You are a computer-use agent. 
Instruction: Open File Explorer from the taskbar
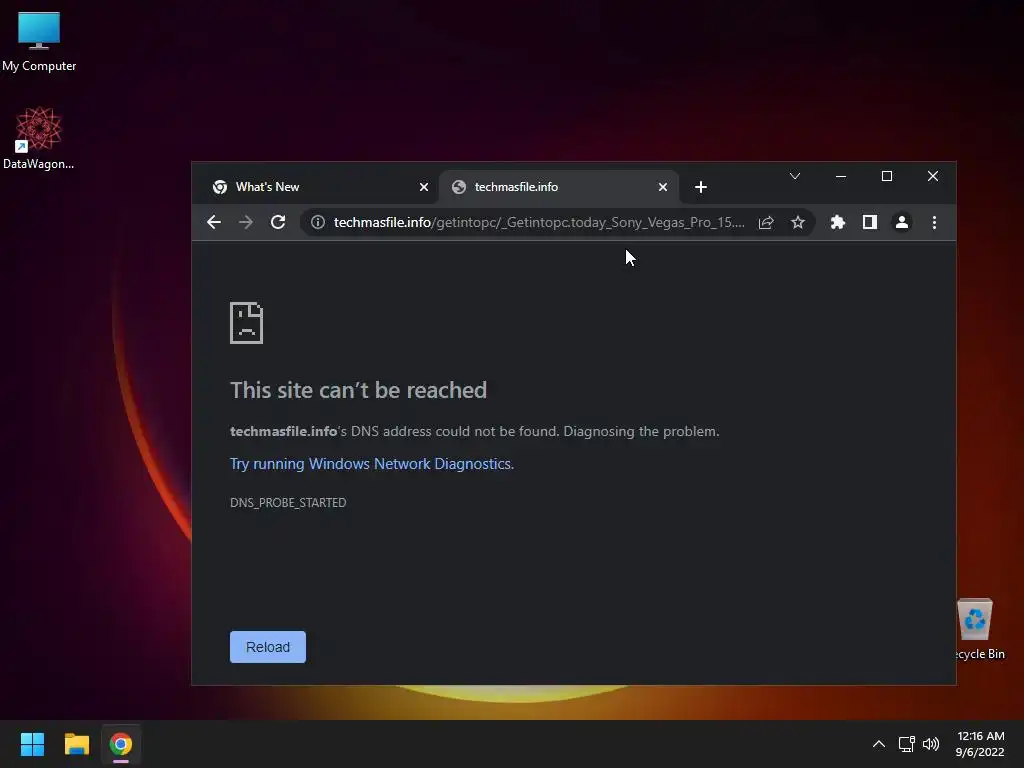tap(76, 744)
